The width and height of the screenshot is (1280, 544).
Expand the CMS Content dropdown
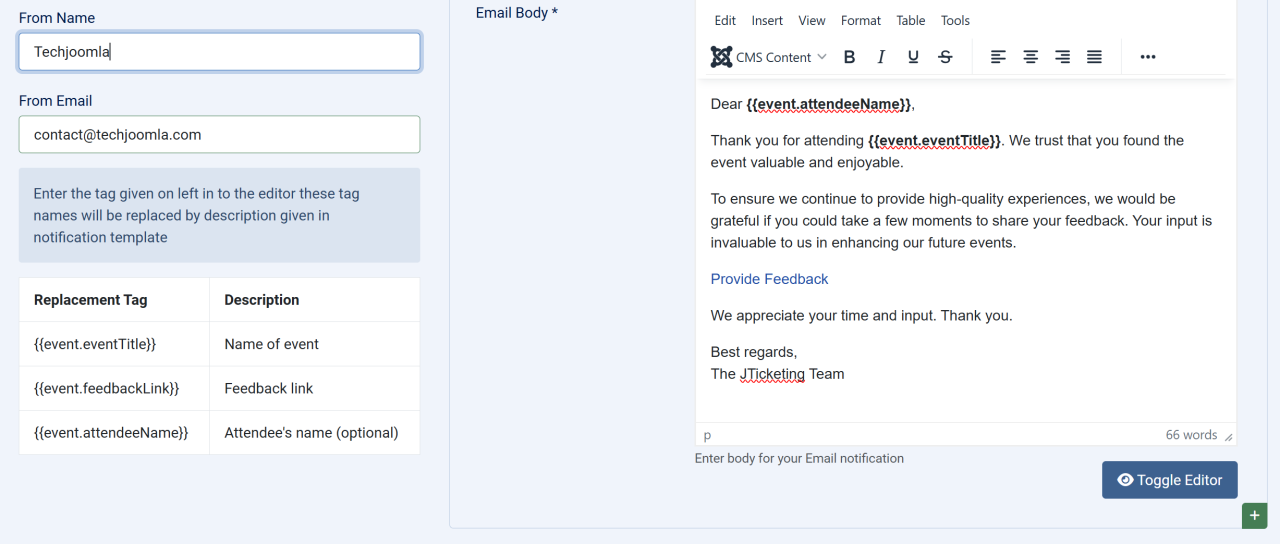(769, 57)
